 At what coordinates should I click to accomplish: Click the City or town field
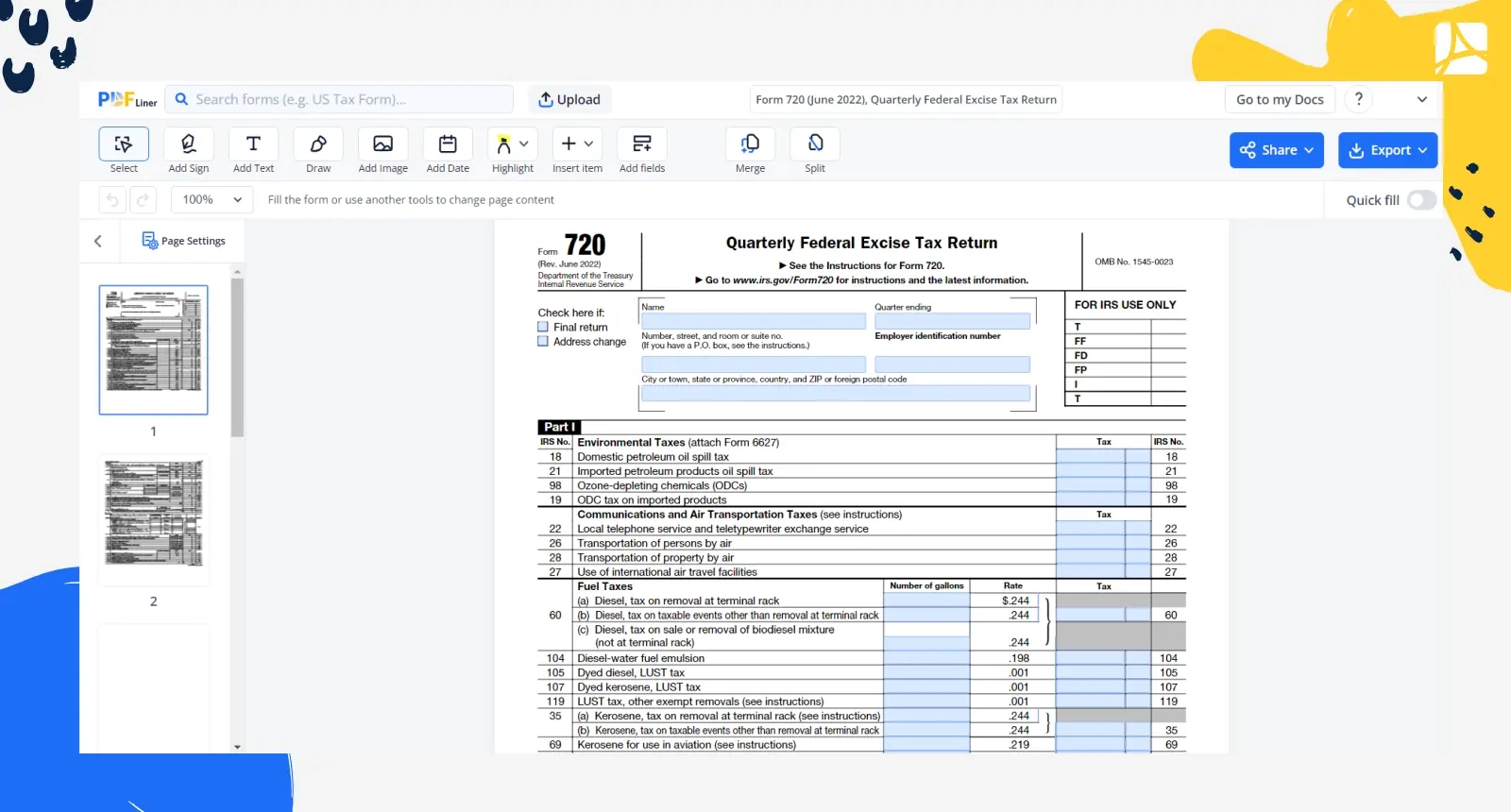pos(836,393)
